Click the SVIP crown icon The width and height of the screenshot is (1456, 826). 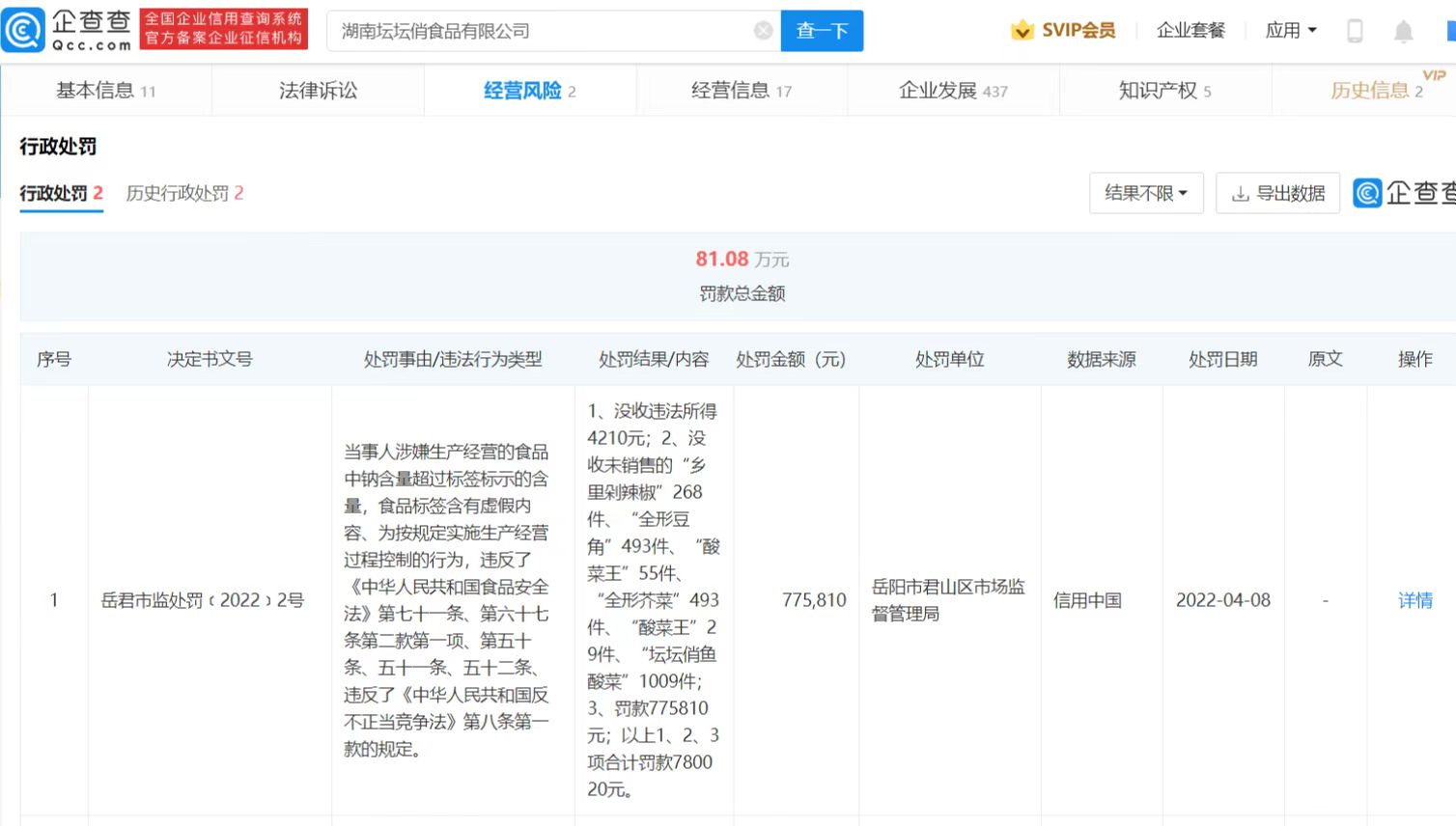coord(1022,30)
